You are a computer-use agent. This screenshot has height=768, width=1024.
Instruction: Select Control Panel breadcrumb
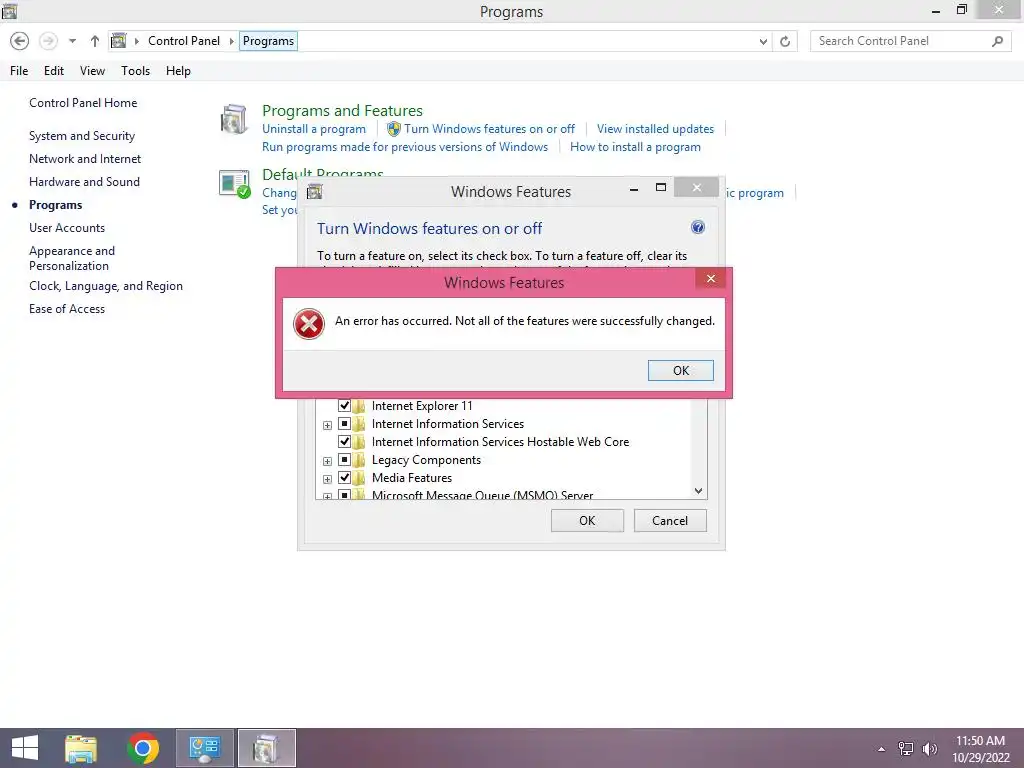(x=184, y=41)
